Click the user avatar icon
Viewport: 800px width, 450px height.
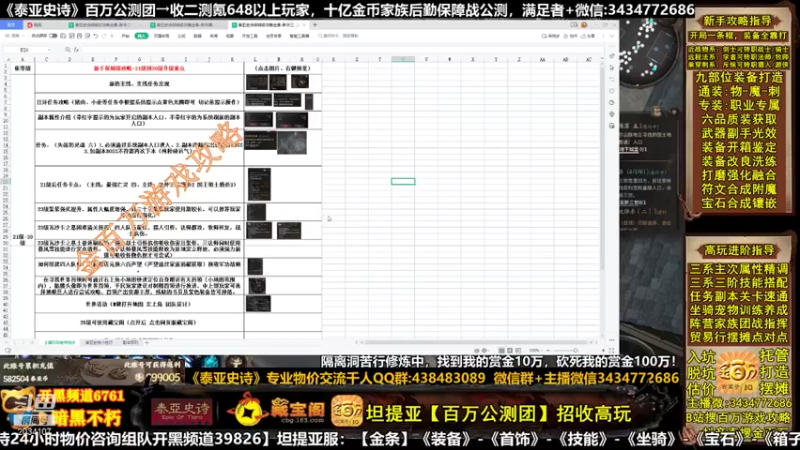tap(584, 24)
